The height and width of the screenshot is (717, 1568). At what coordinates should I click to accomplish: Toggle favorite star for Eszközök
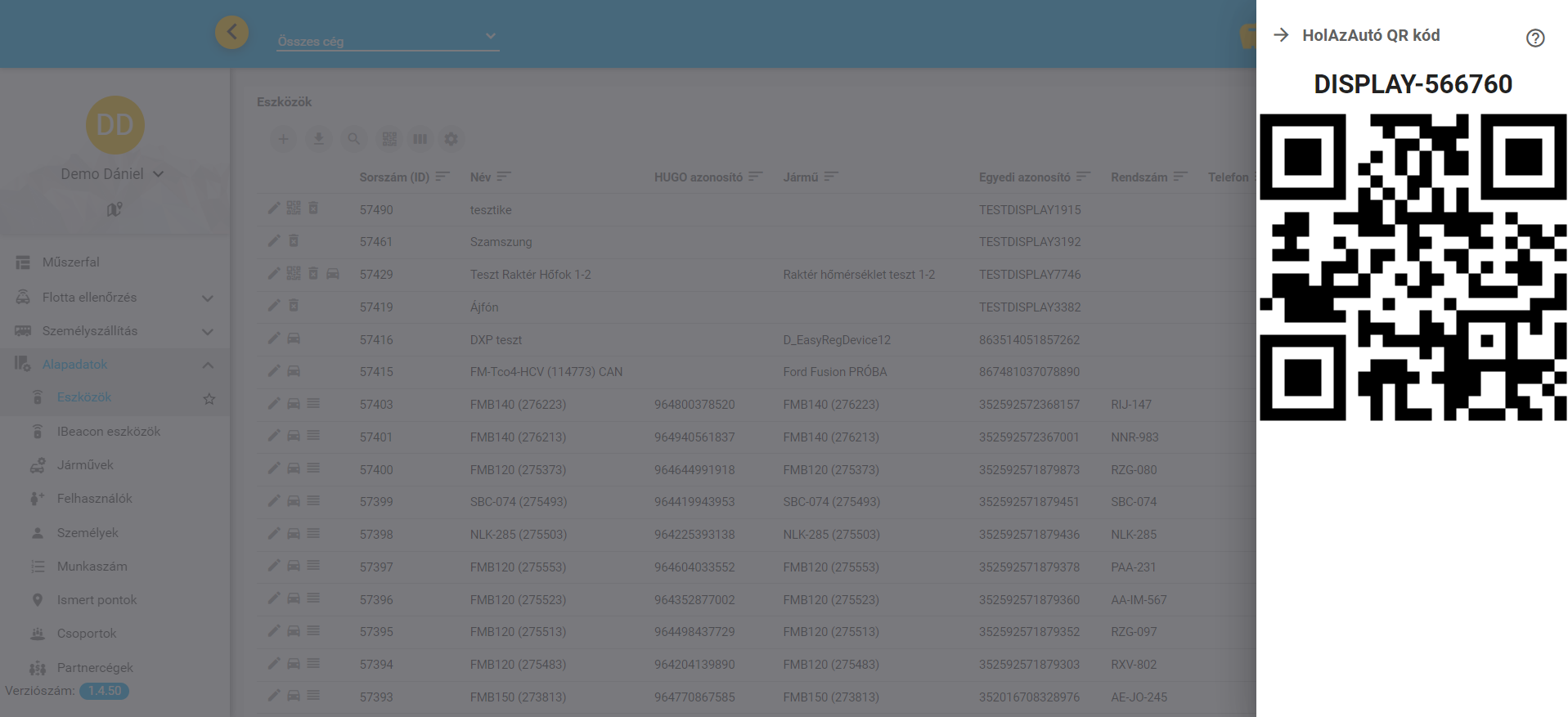click(x=209, y=399)
